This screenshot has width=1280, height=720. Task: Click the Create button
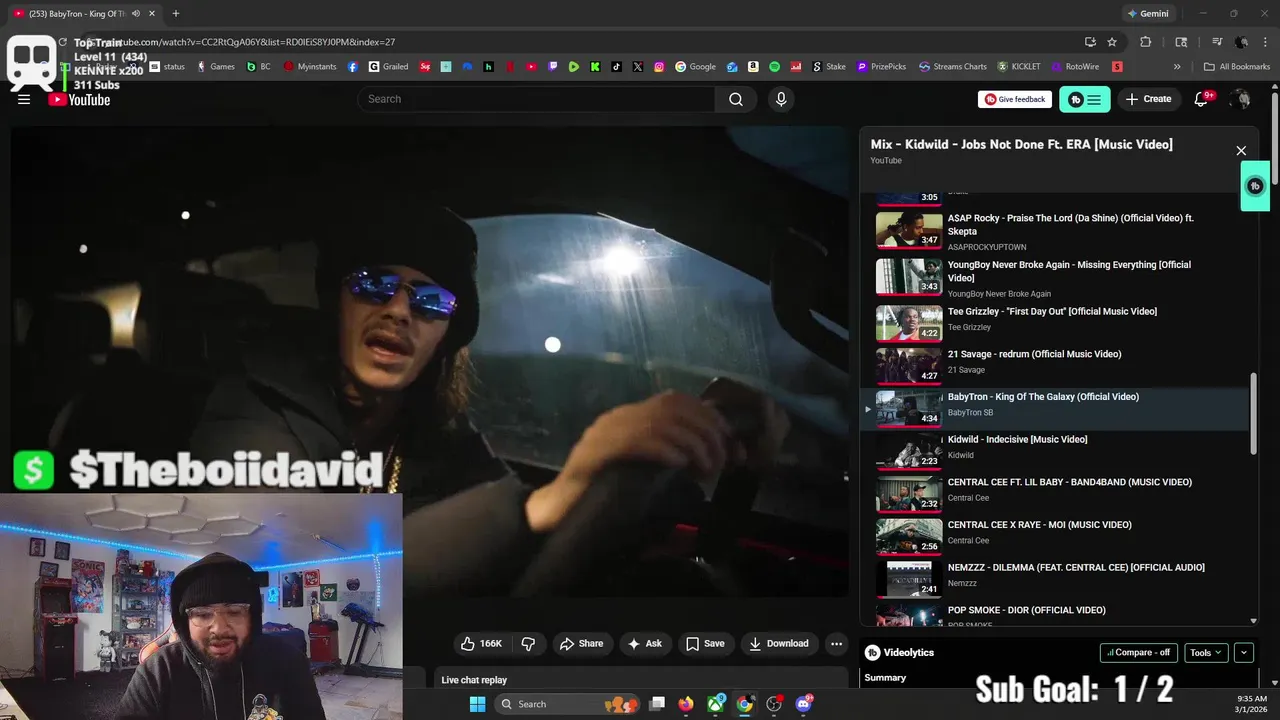[1148, 99]
